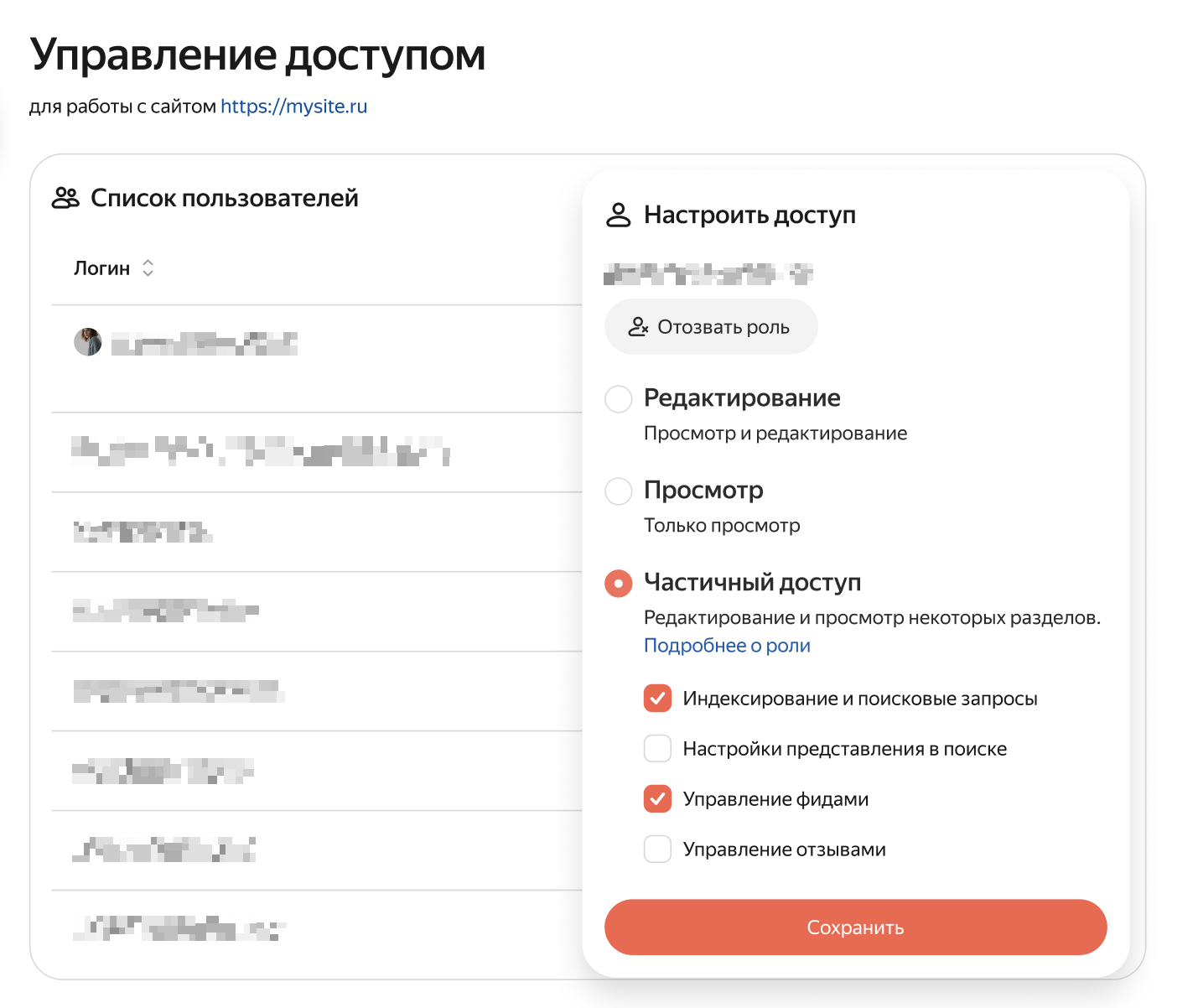
Task: Click the Логин column header
Action: [x=102, y=268]
